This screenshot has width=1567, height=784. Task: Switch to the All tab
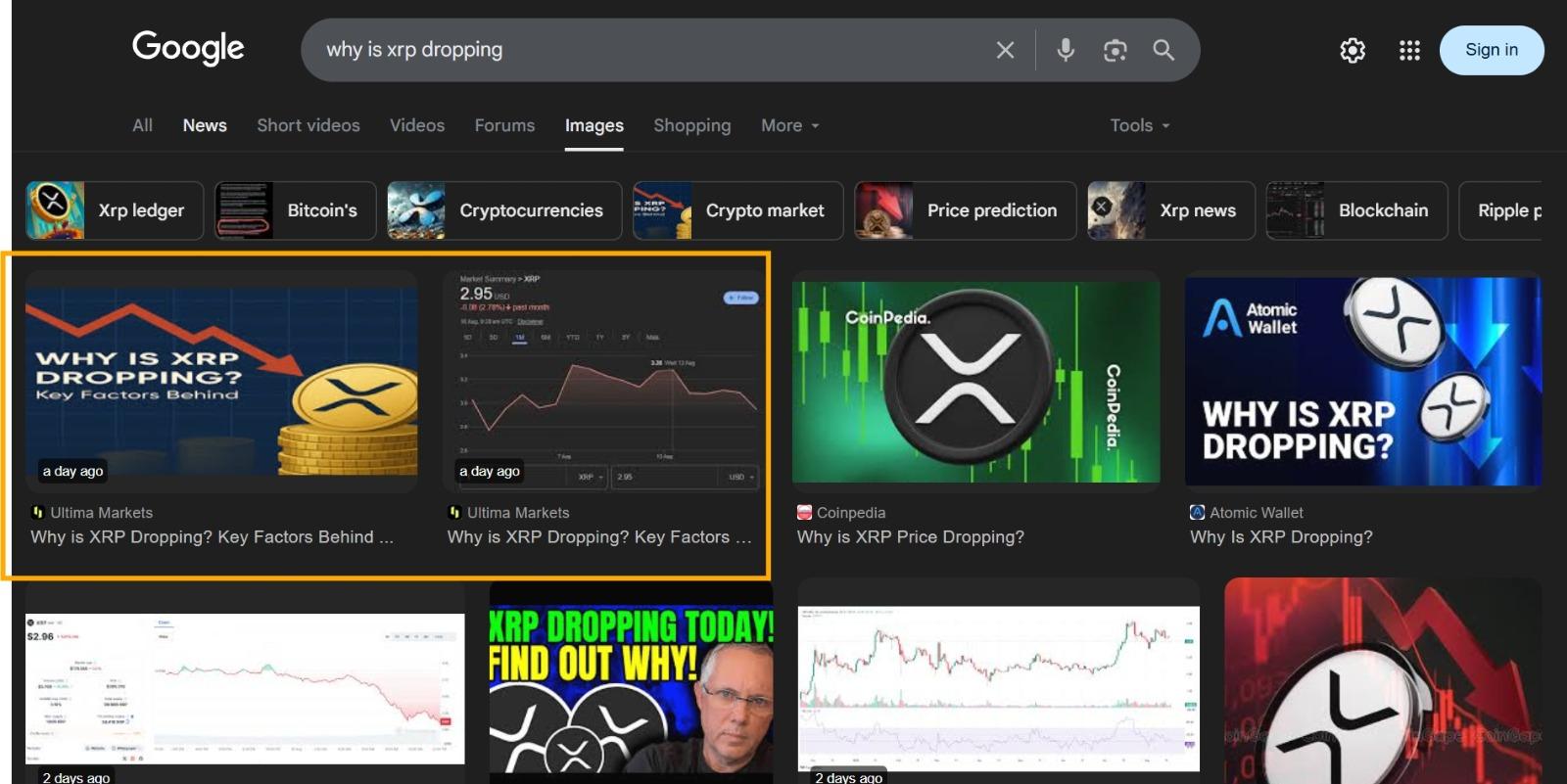coord(143,125)
